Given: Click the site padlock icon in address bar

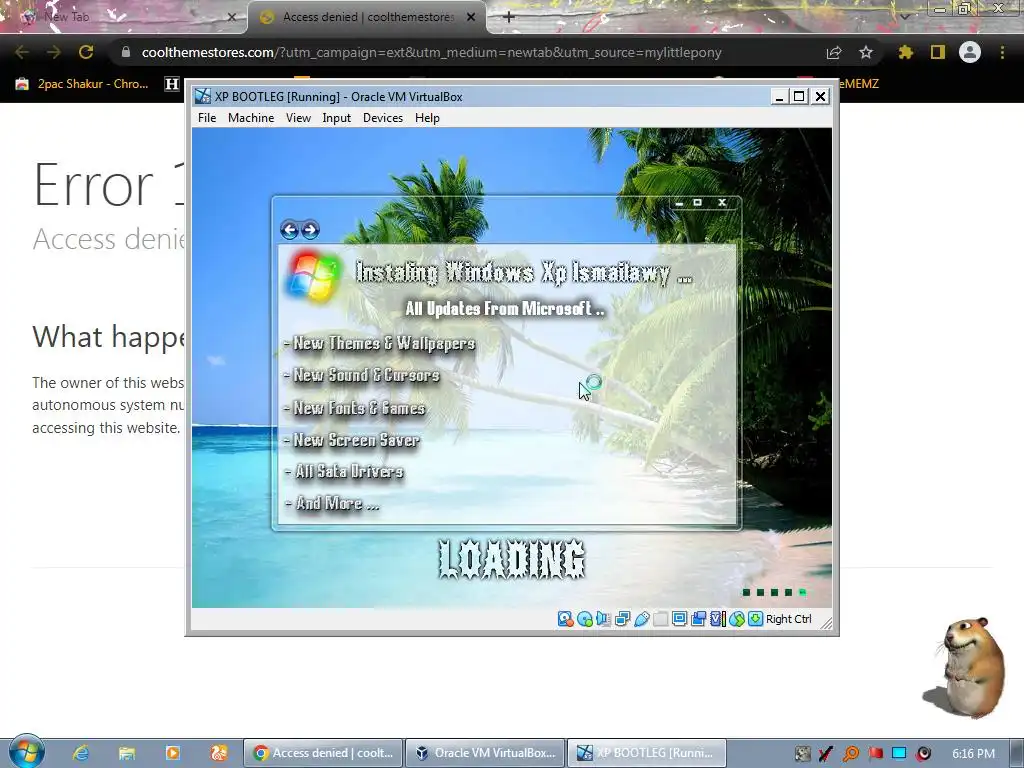Looking at the screenshot, I should (126, 52).
